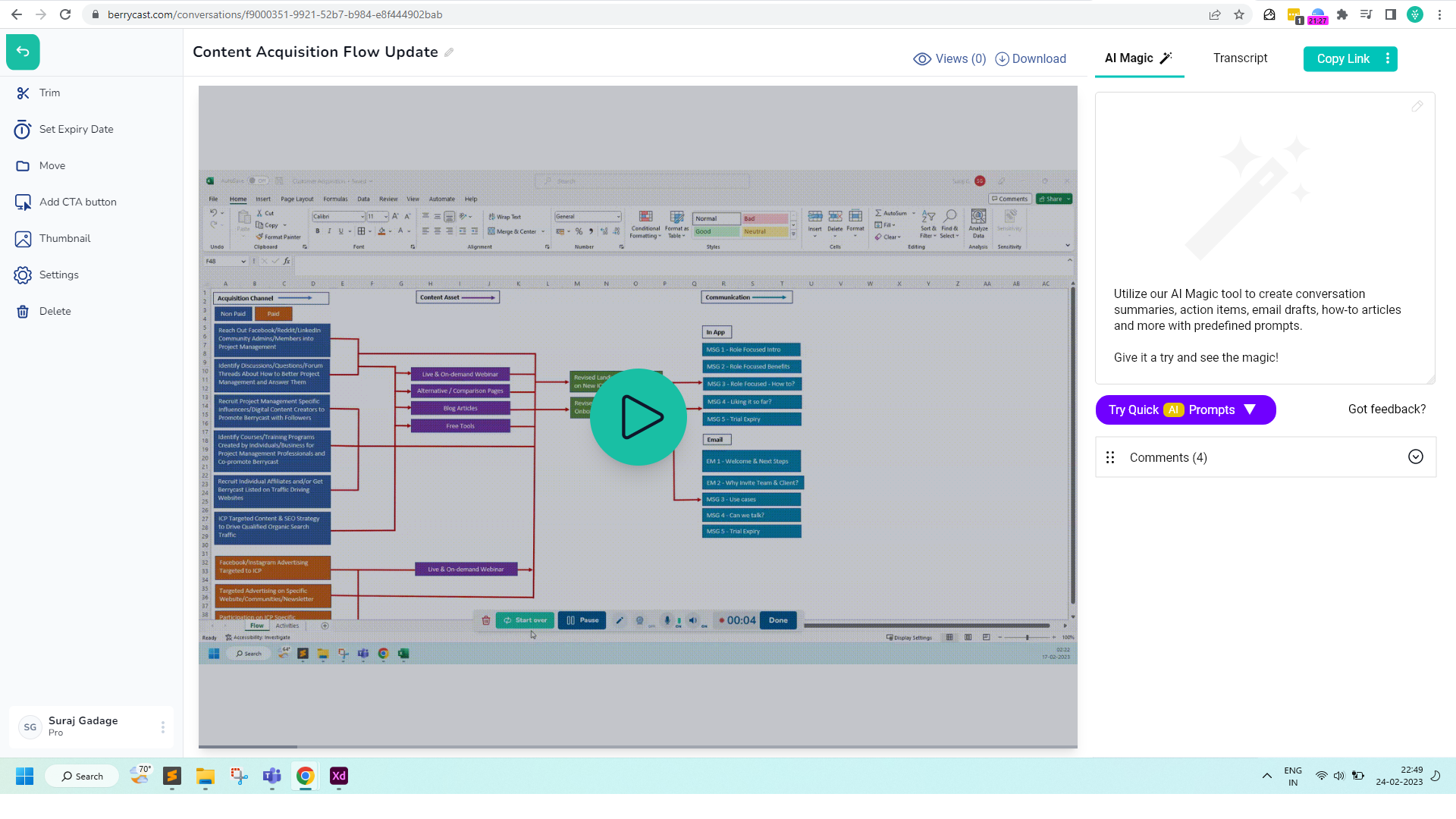Show viewers via Views eye icon
This screenshot has width=1456, height=819.
(x=922, y=59)
